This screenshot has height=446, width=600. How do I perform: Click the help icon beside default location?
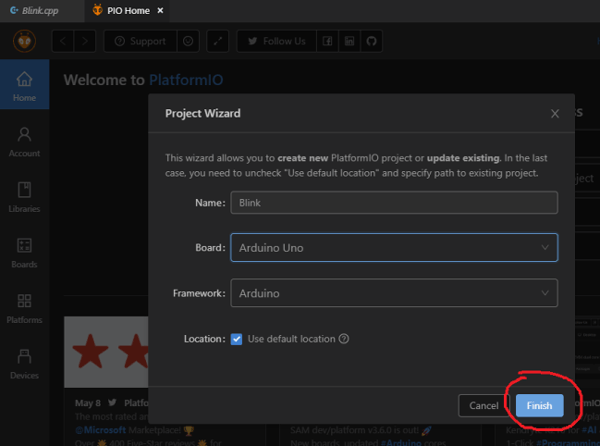click(x=344, y=339)
